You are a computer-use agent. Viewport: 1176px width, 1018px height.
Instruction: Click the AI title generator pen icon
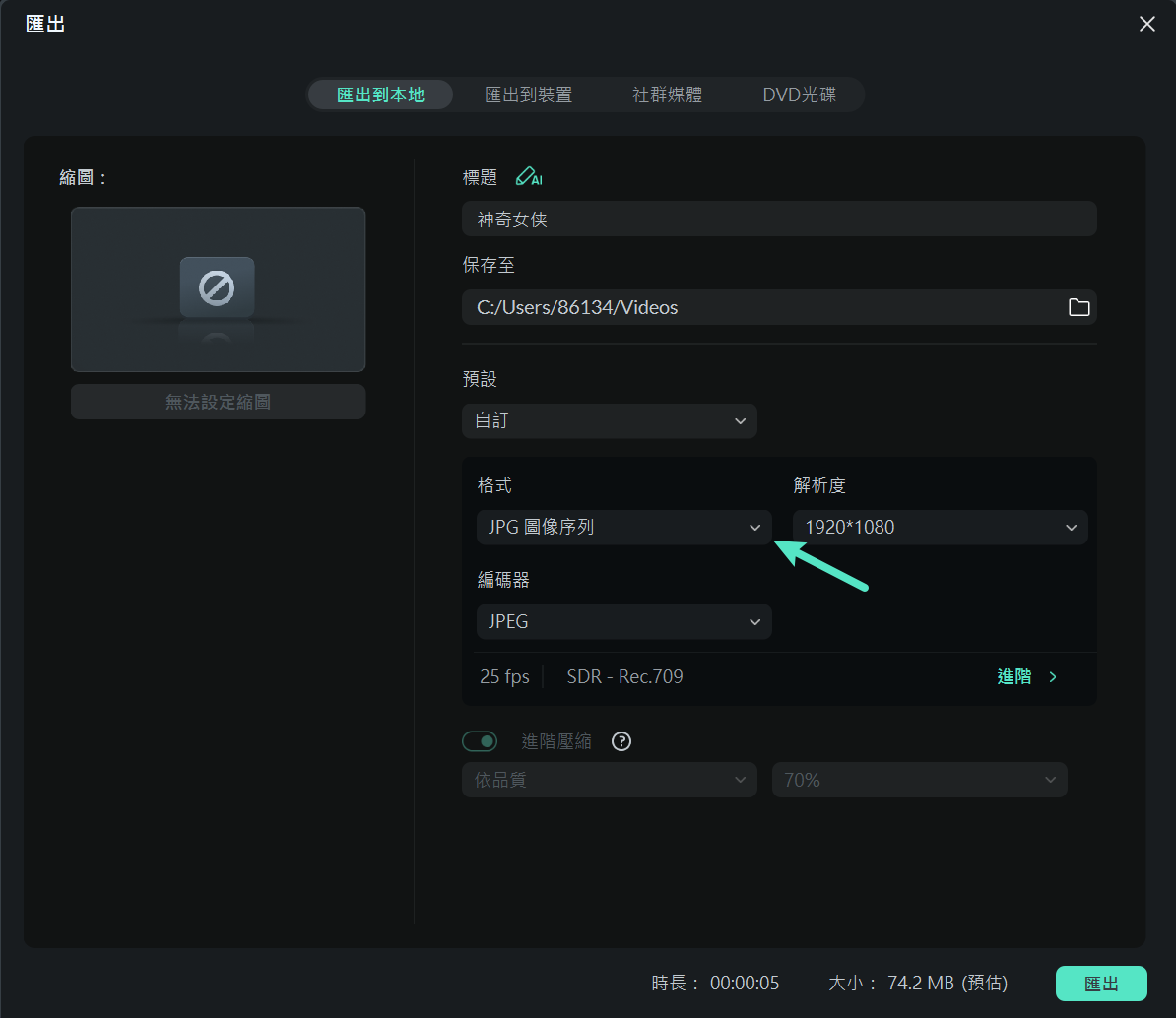coord(529,177)
